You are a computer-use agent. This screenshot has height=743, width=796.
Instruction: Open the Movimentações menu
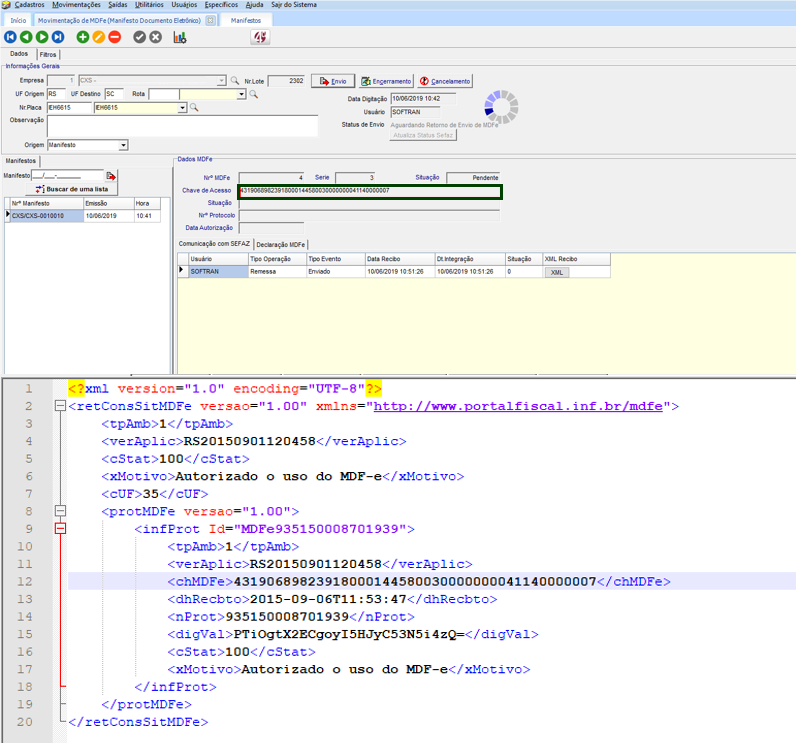coord(76,5)
